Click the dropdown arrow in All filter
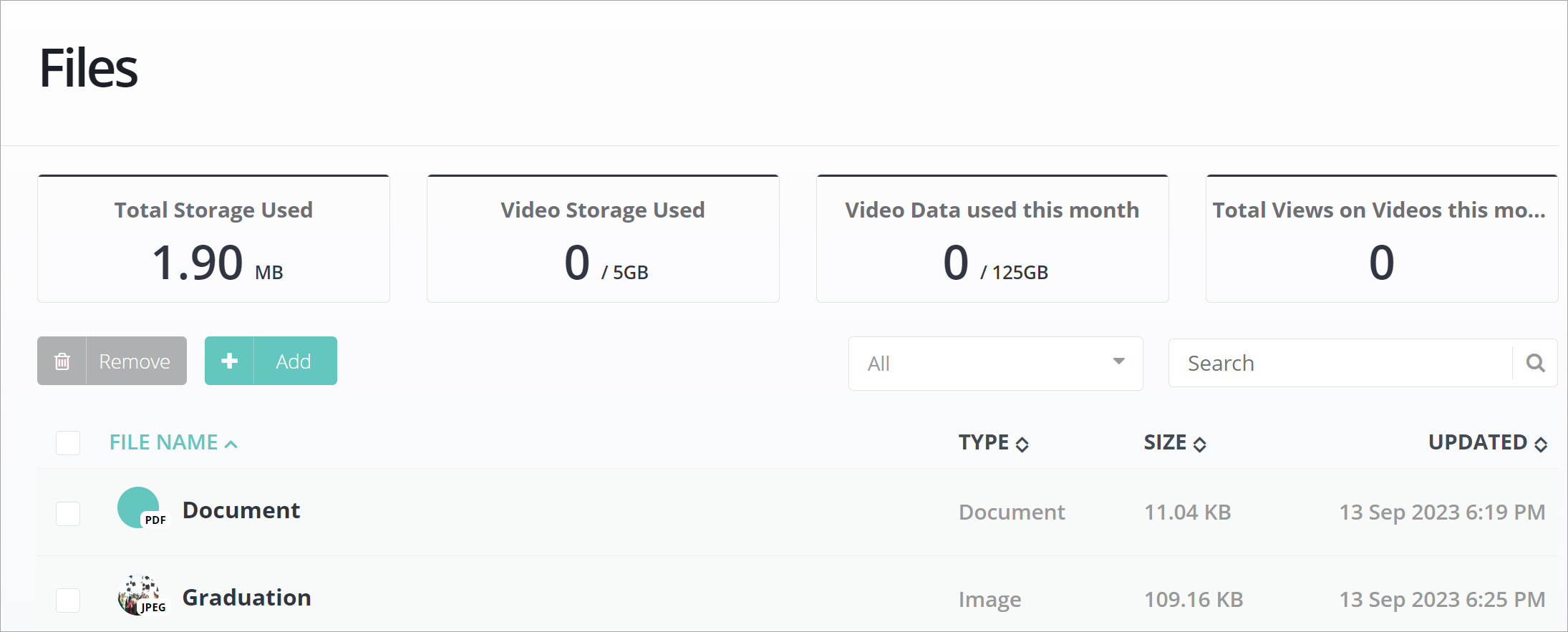 (1118, 361)
